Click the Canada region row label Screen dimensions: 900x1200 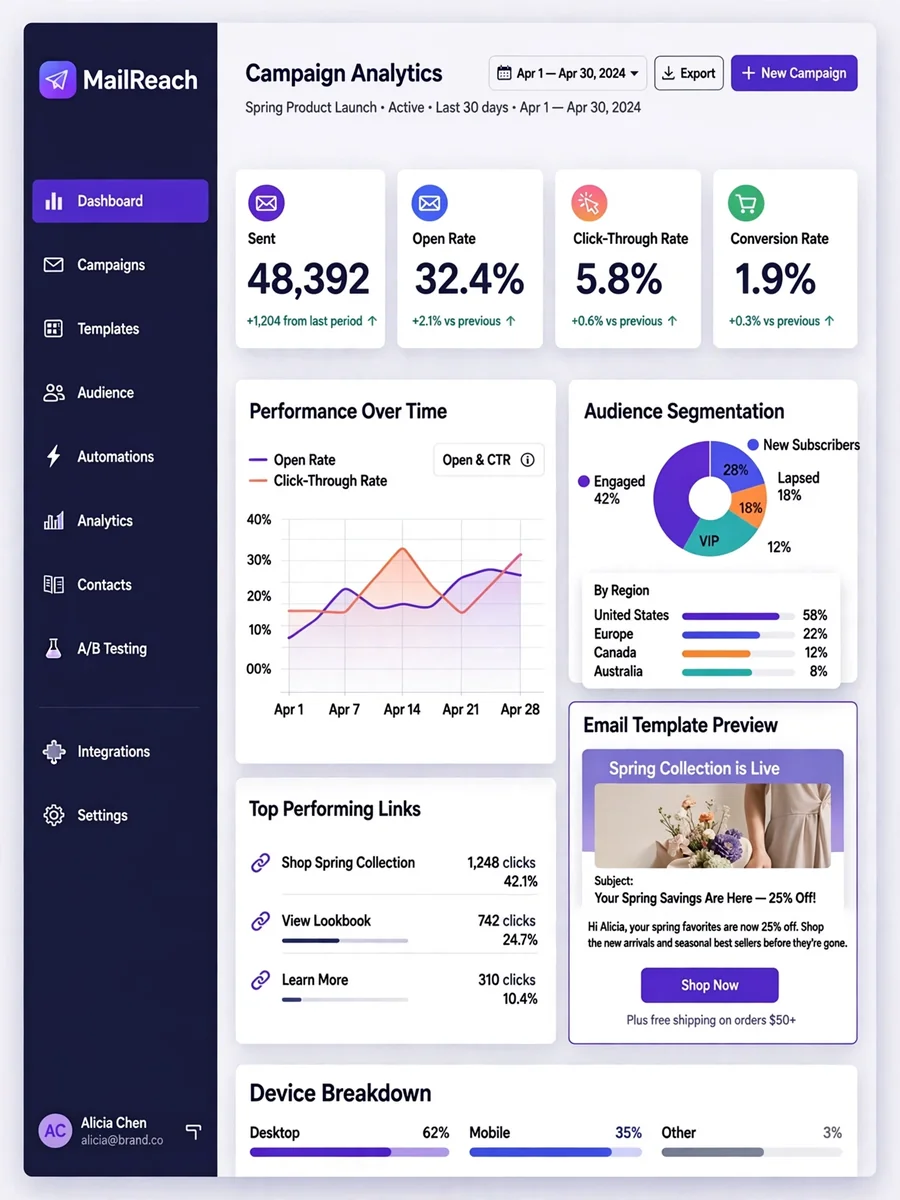click(615, 652)
